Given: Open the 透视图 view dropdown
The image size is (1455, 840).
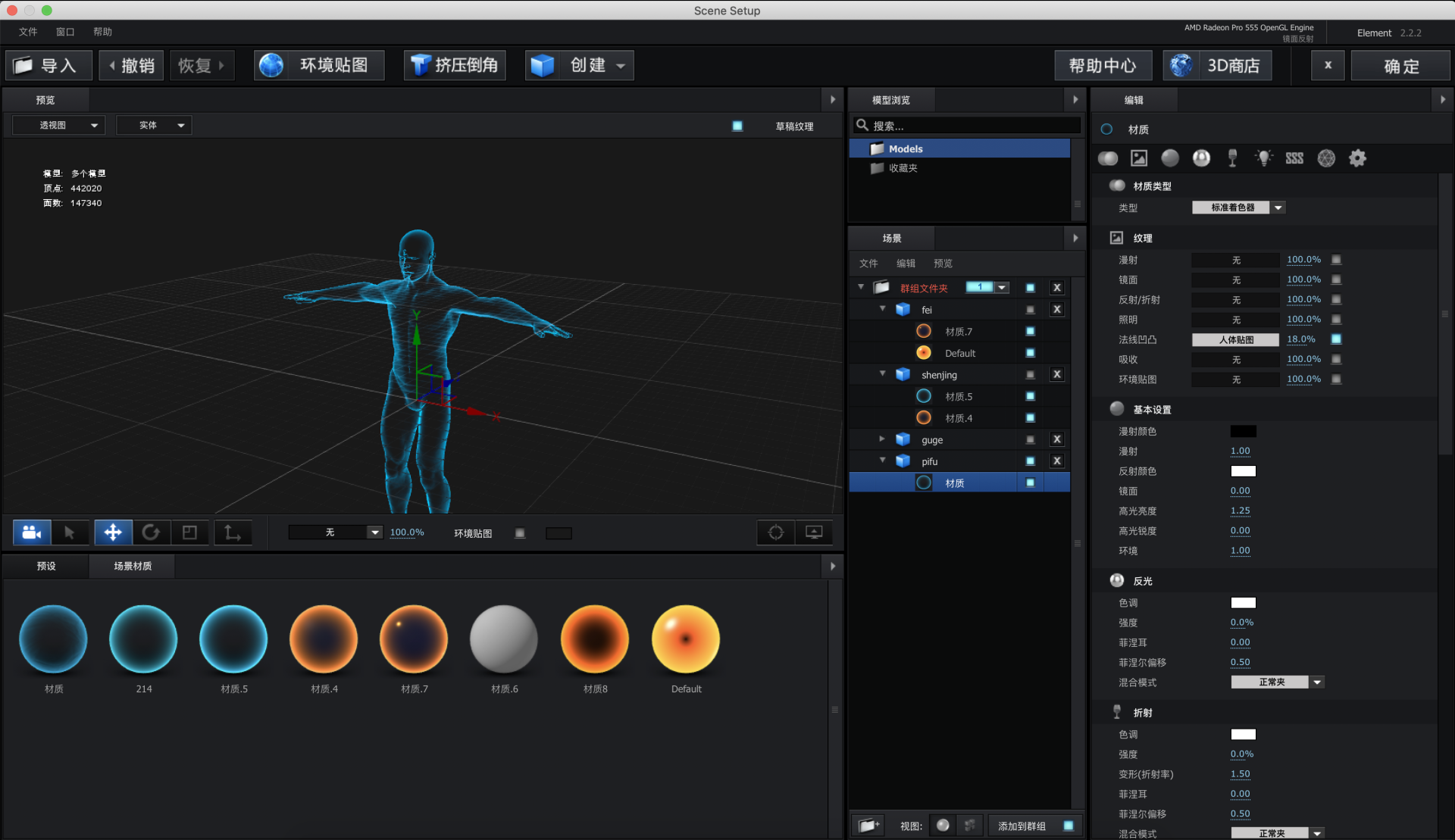Looking at the screenshot, I should [x=59, y=125].
